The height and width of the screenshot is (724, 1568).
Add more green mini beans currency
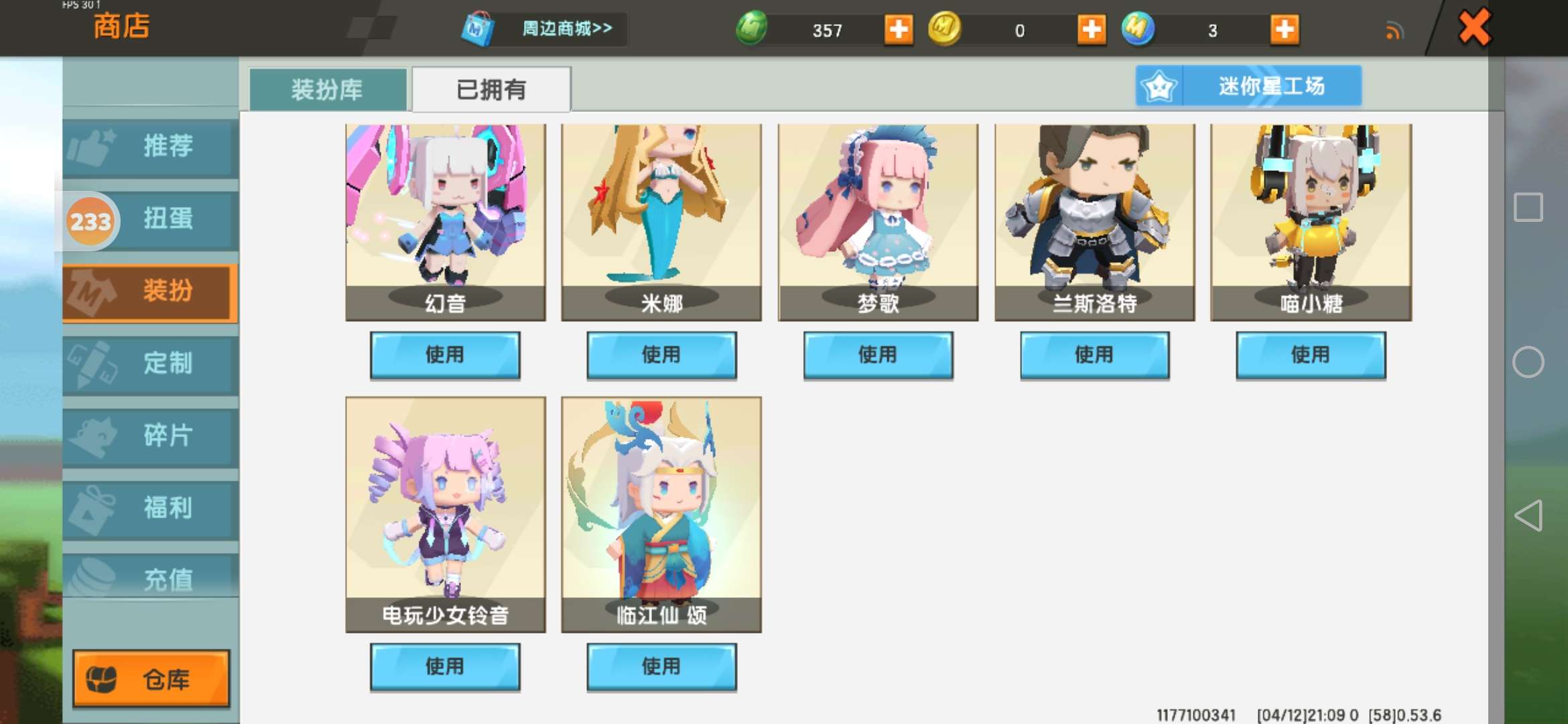[x=898, y=30]
